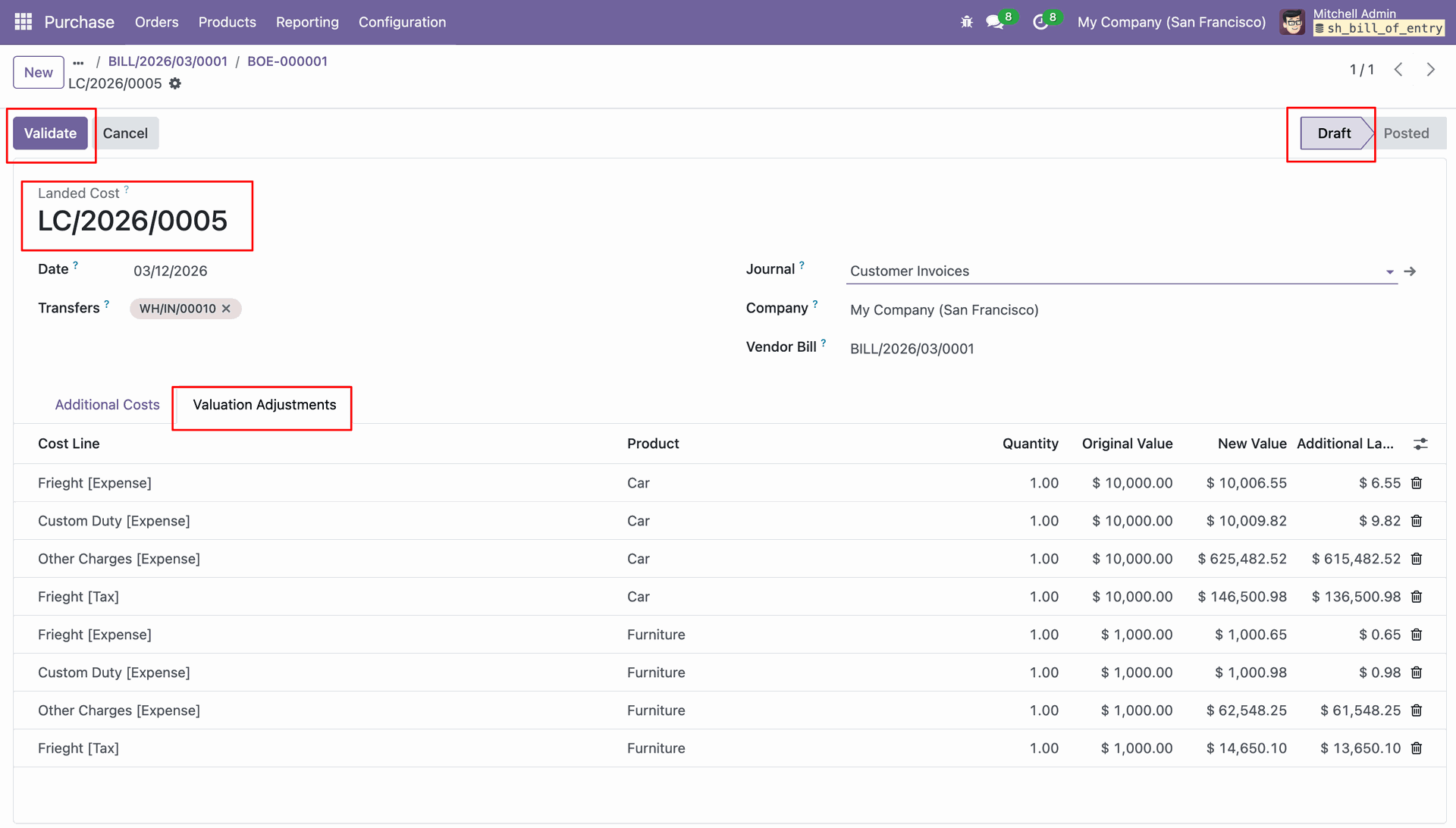Expand the breadcrumb ellipsis menu
The width and height of the screenshot is (1456, 828).
point(78,62)
